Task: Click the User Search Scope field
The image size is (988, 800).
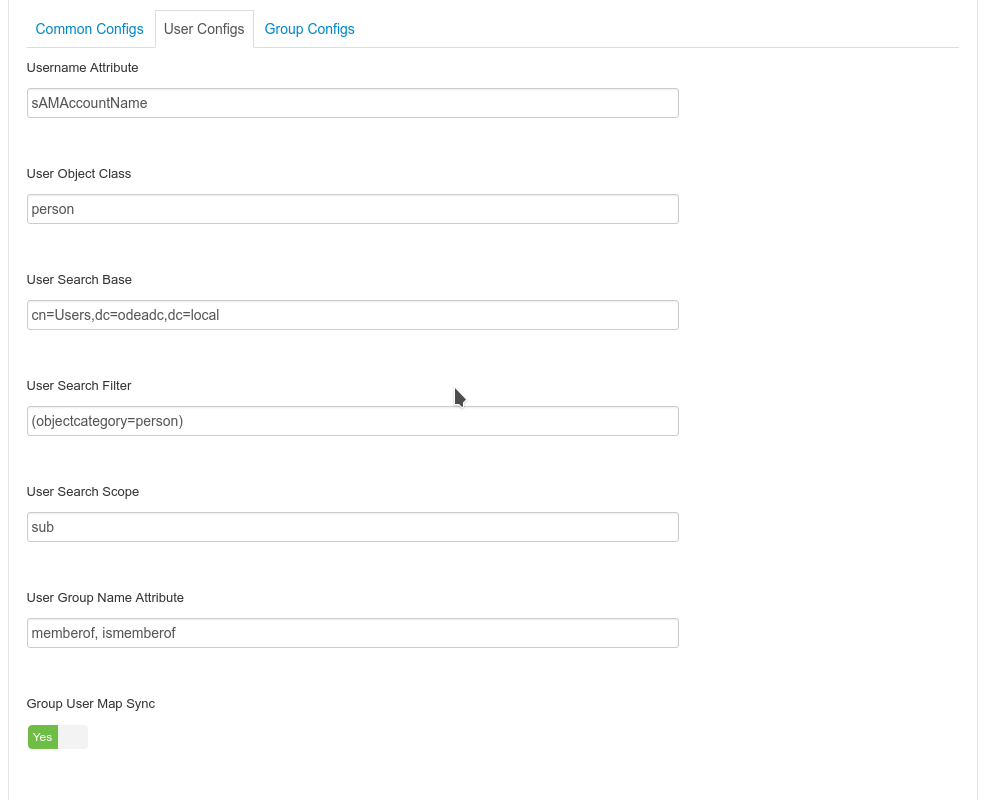Action: [x=352, y=527]
